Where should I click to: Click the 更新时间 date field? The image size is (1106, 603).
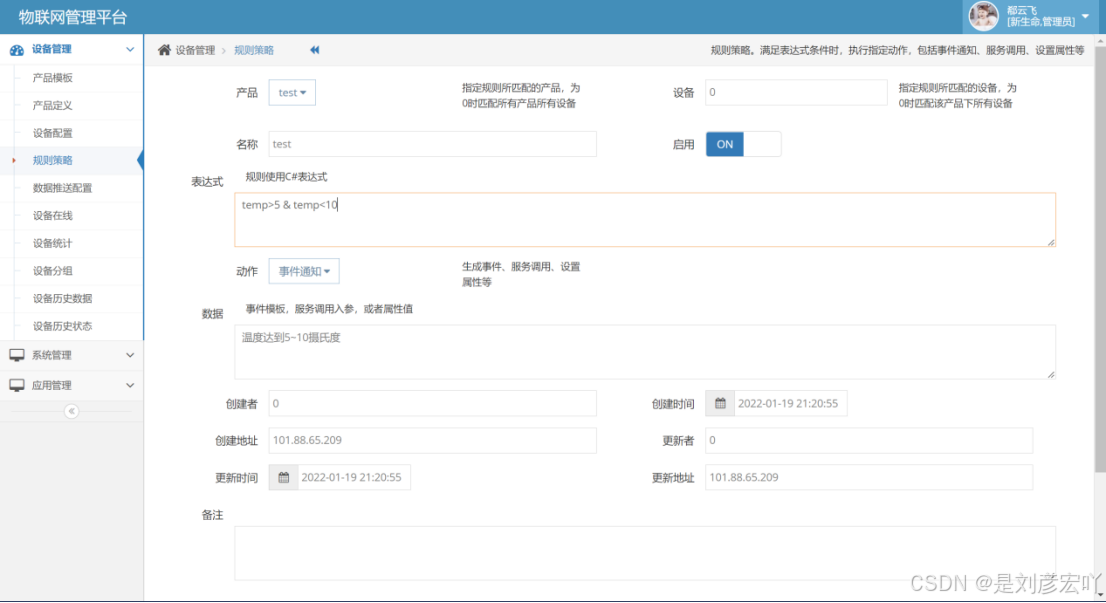pyautogui.click(x=354, y=477)
